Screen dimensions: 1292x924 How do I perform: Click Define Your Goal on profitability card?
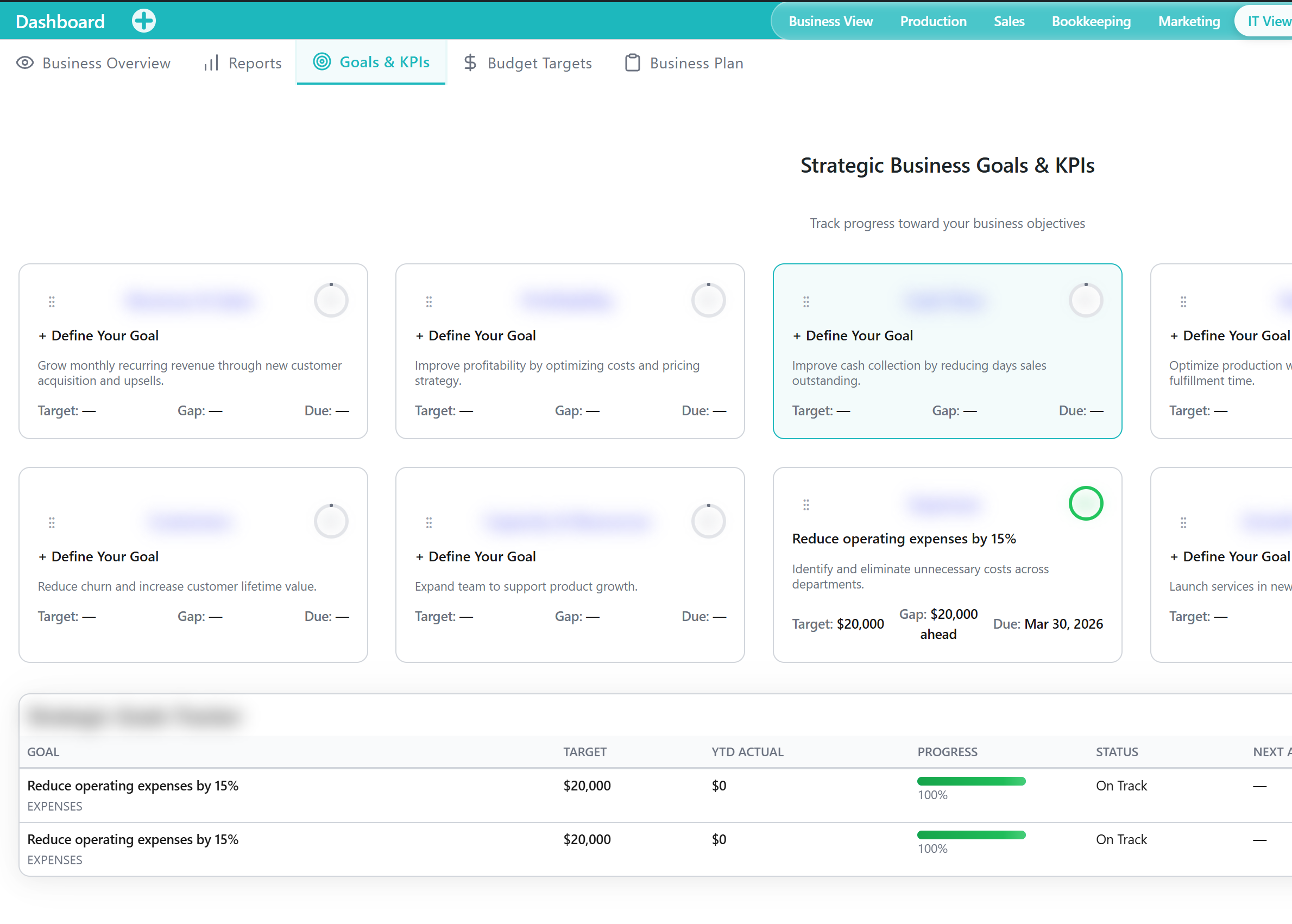coord(476,336)
